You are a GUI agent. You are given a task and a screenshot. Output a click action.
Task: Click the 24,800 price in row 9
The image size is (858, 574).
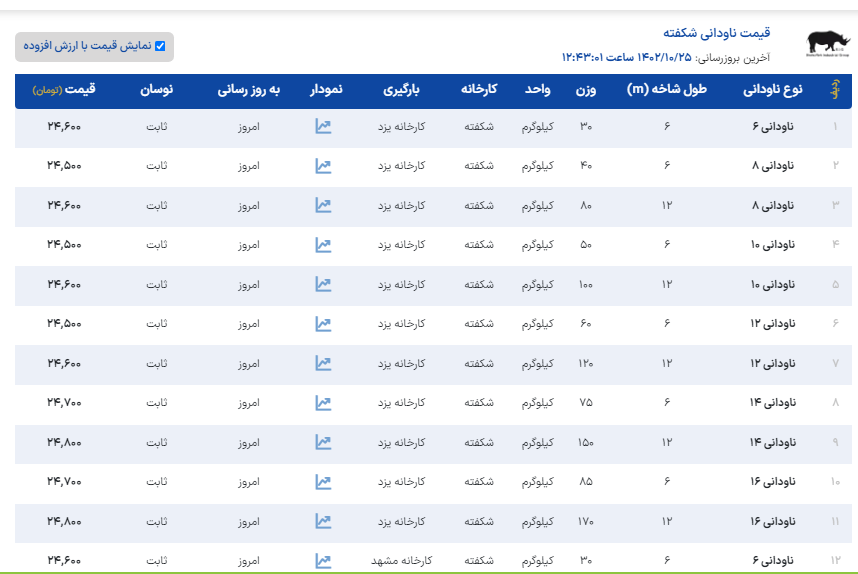point(64,442)
